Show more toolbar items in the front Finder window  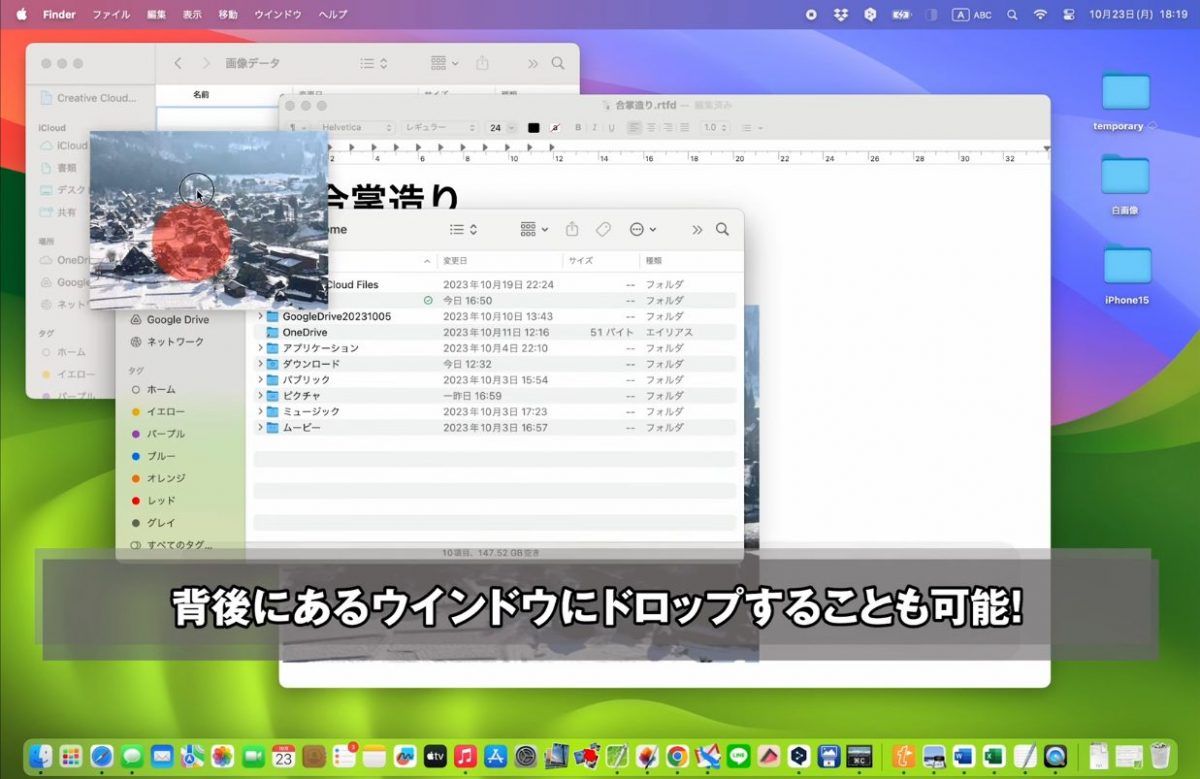697,229
